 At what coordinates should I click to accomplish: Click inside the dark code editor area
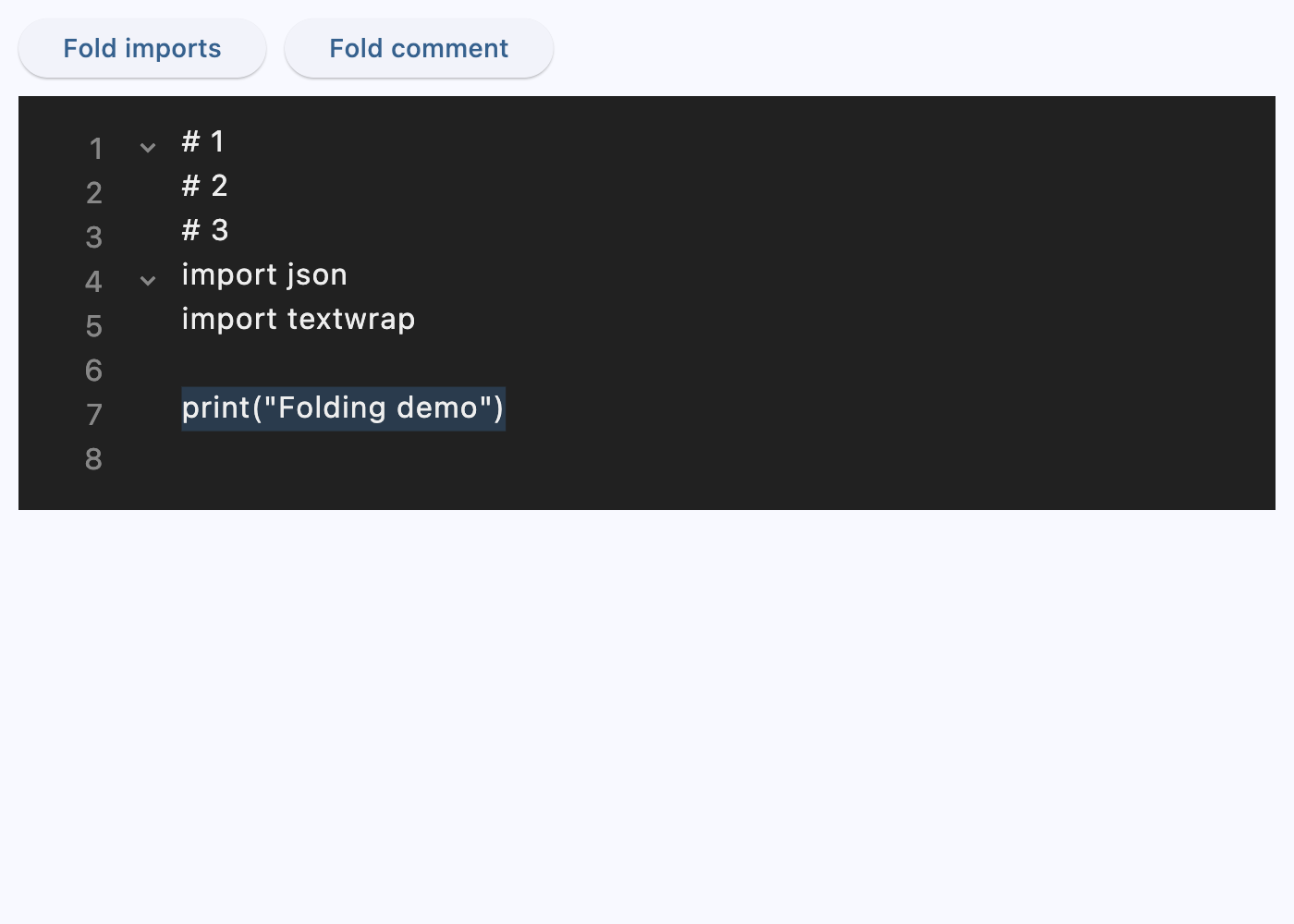(739, 305)
